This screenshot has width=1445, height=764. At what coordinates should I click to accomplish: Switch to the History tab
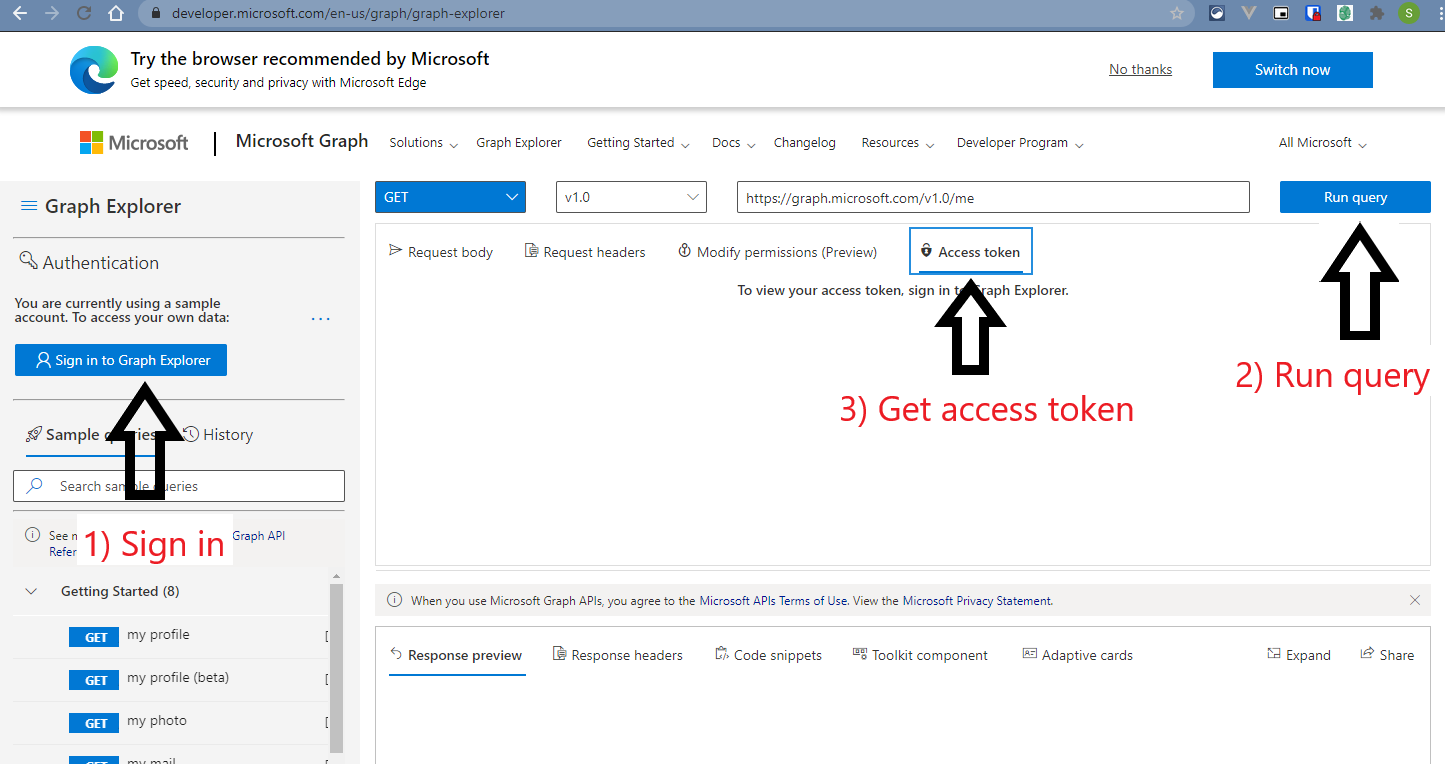[217, 434]
